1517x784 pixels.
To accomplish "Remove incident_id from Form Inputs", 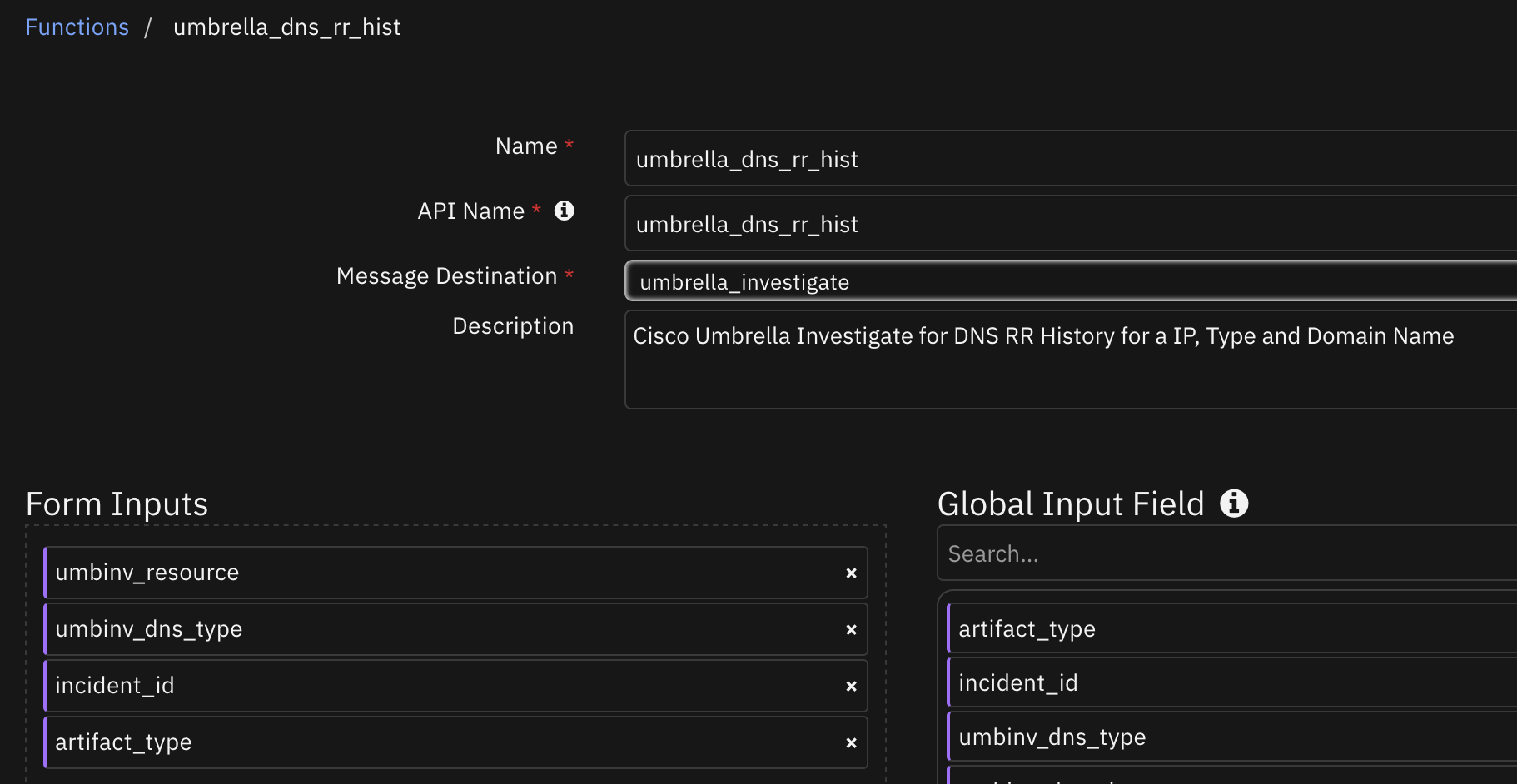I will pos(851,686).
